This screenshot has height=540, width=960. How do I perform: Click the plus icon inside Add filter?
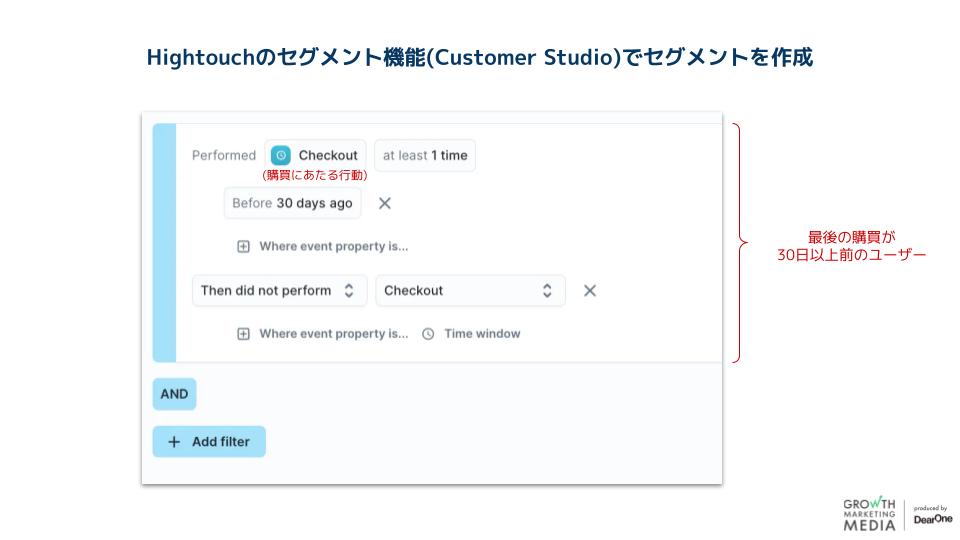tap(174, 442)
